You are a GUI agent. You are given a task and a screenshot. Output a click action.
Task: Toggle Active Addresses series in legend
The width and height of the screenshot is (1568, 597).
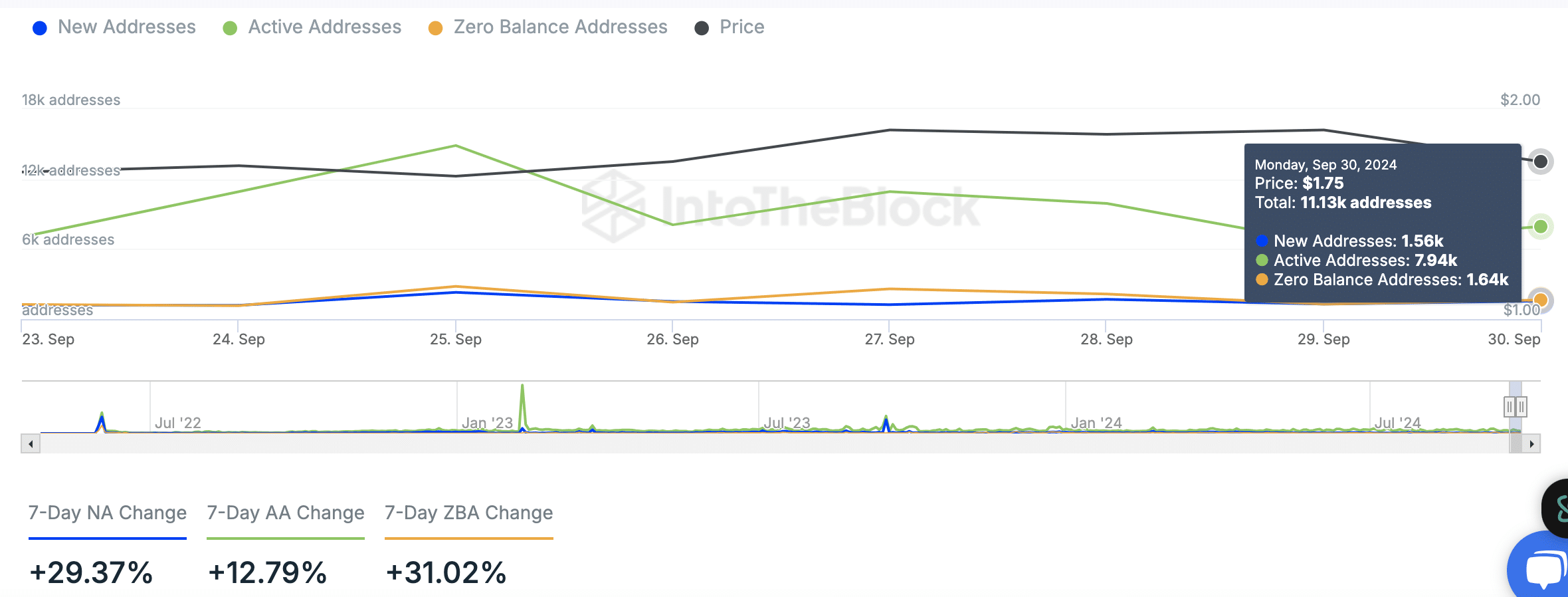click(x=312, y=27)
